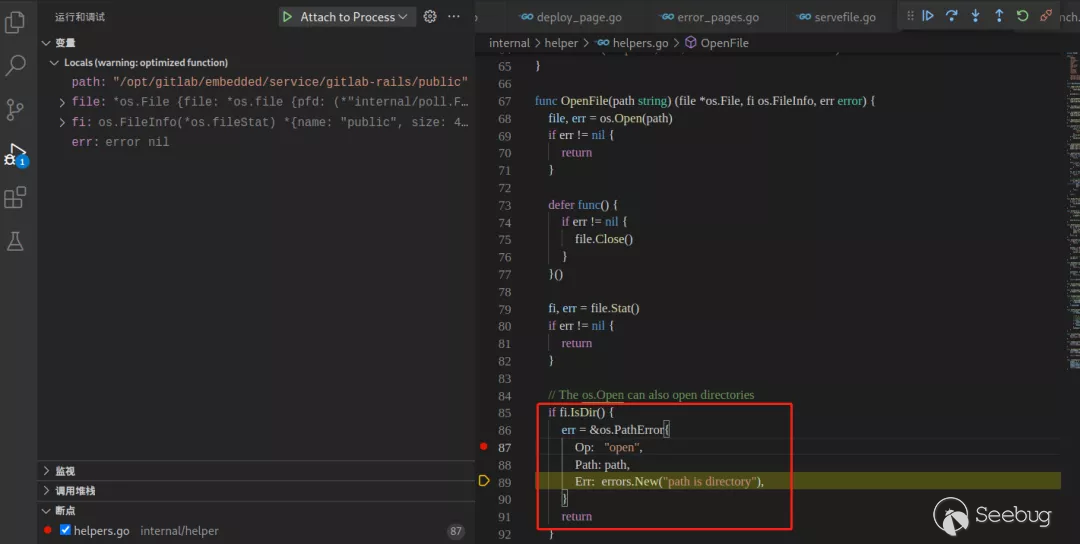Step out in debug toolbar
1080x544 pixels.
999,16
